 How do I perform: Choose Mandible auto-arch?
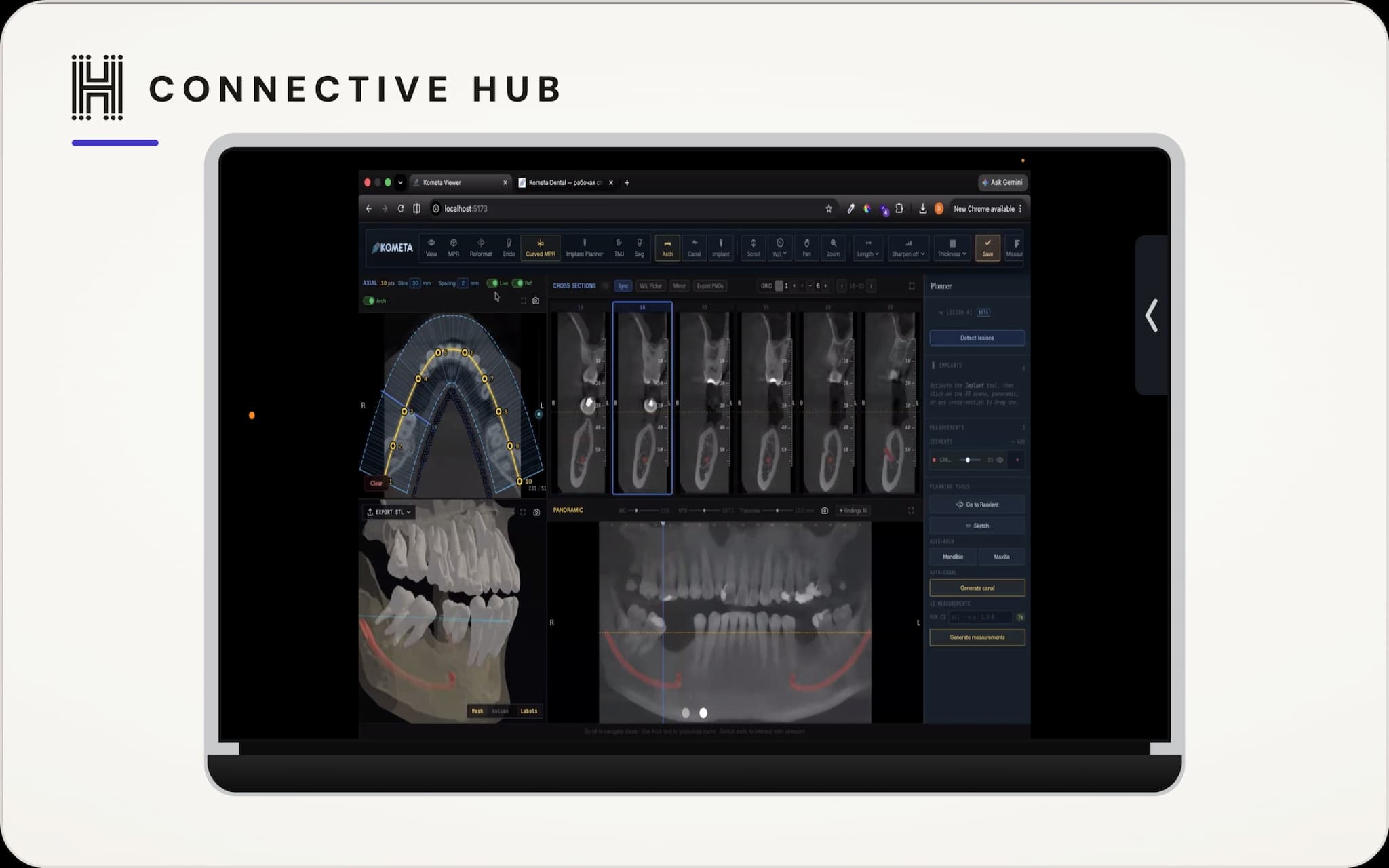[x=952, y=557]
